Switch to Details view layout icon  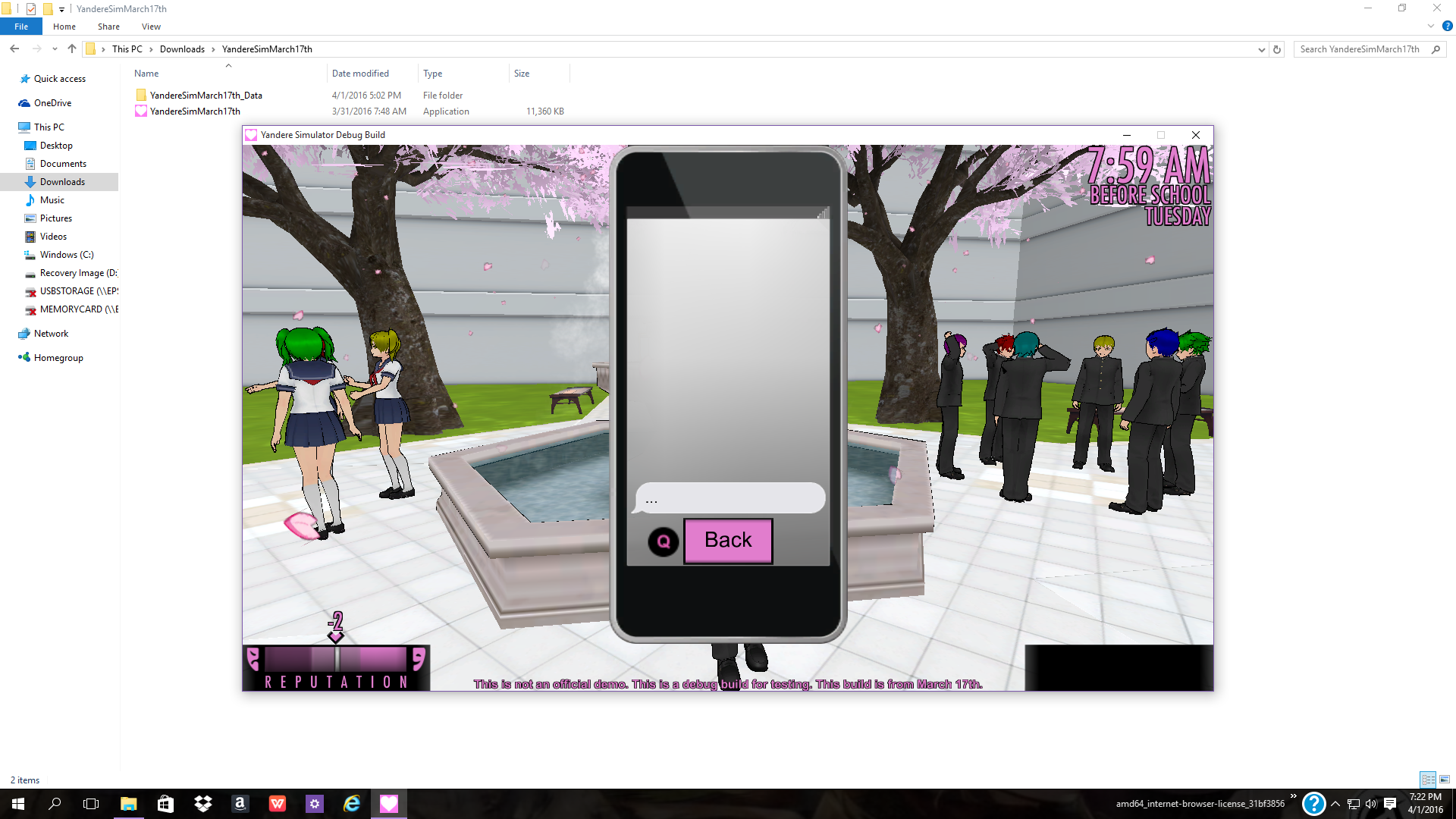pyautogui.click(x=1428, y=780)
